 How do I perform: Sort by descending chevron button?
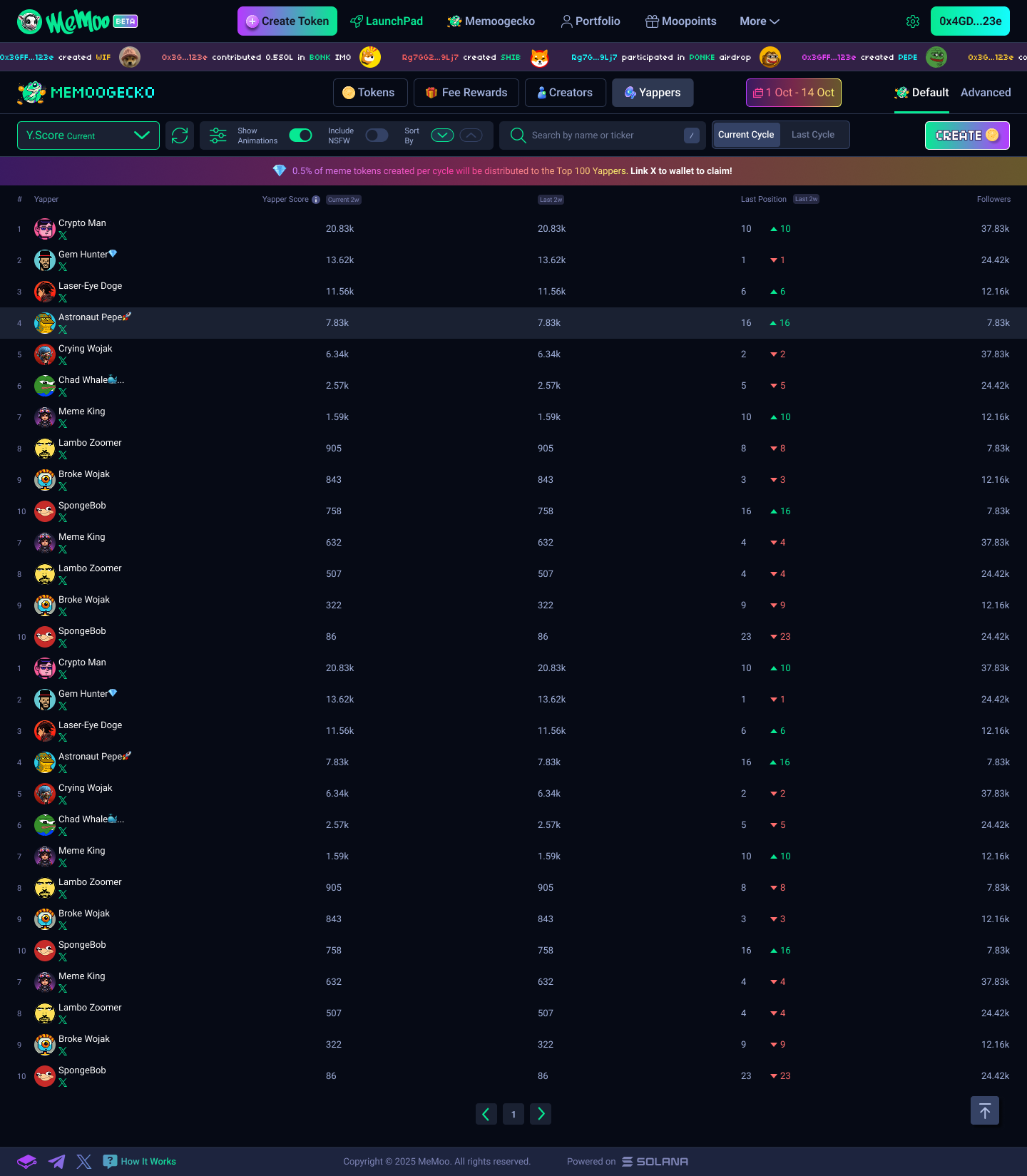tap(442, 136)
